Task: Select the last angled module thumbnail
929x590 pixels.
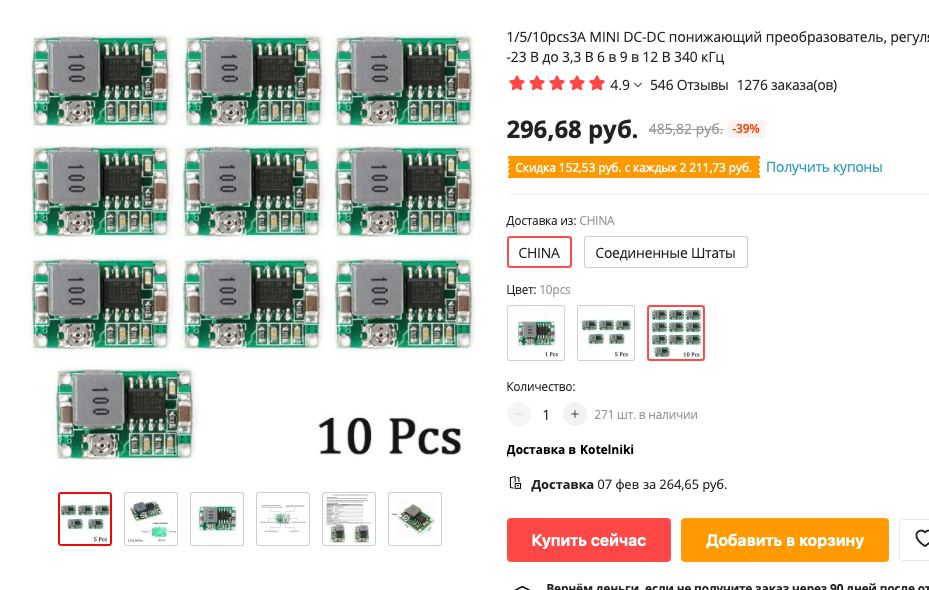Action: pyautogui.click(x=415, y=519)
